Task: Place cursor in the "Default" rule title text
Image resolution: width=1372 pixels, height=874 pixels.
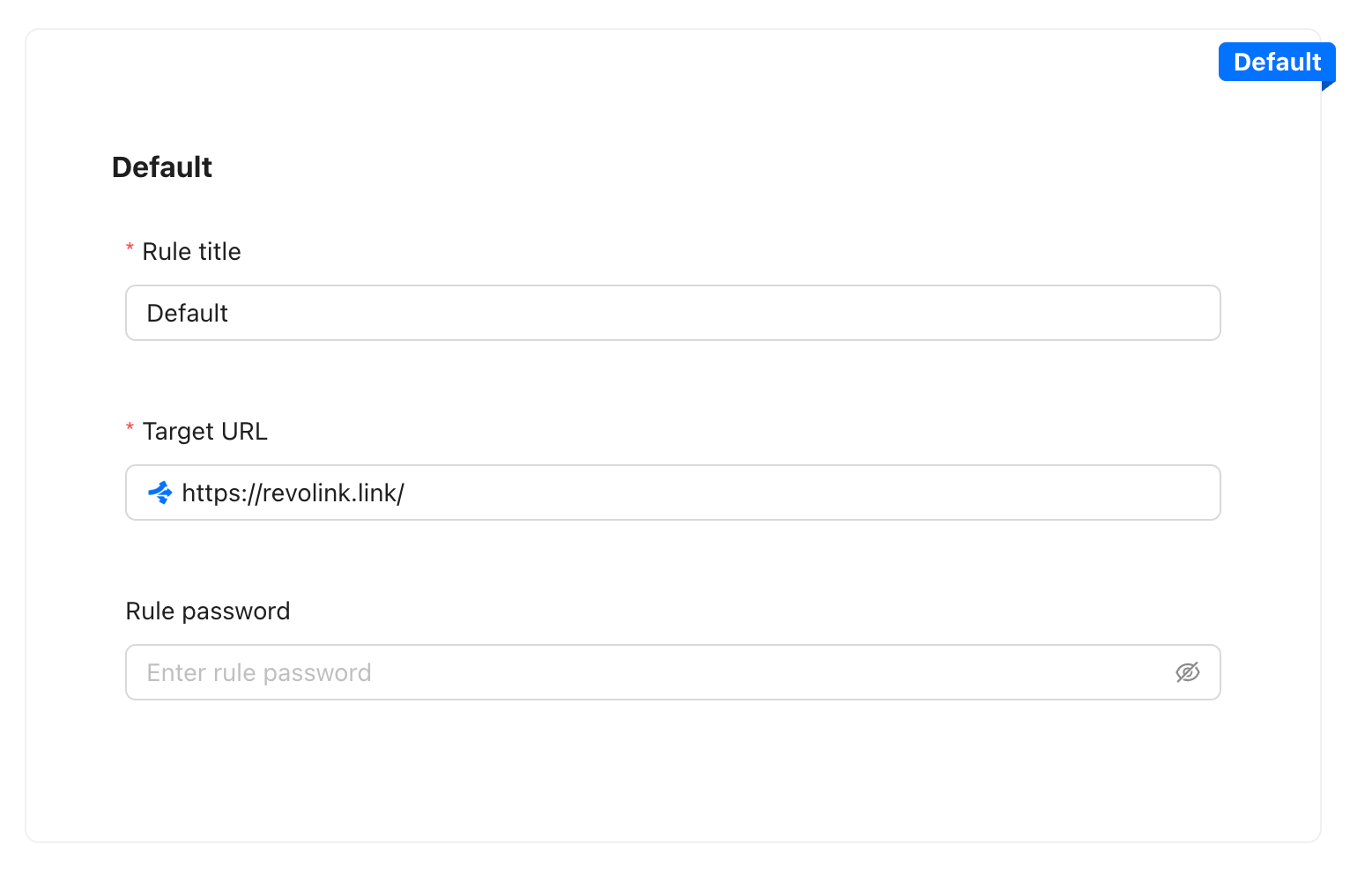Action: [x=188, y=314]
